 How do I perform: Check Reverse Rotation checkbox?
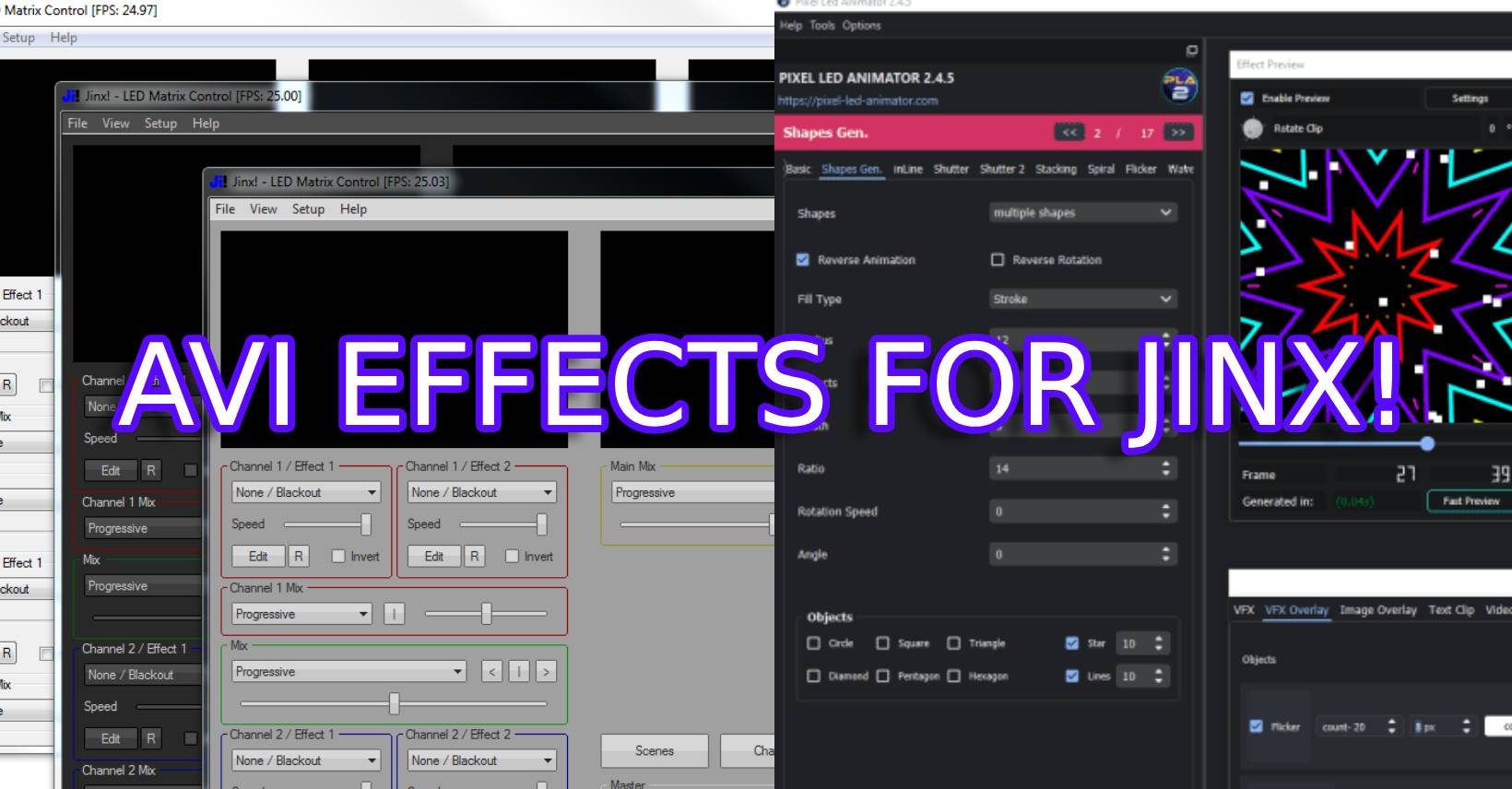(x=998, y=260)
